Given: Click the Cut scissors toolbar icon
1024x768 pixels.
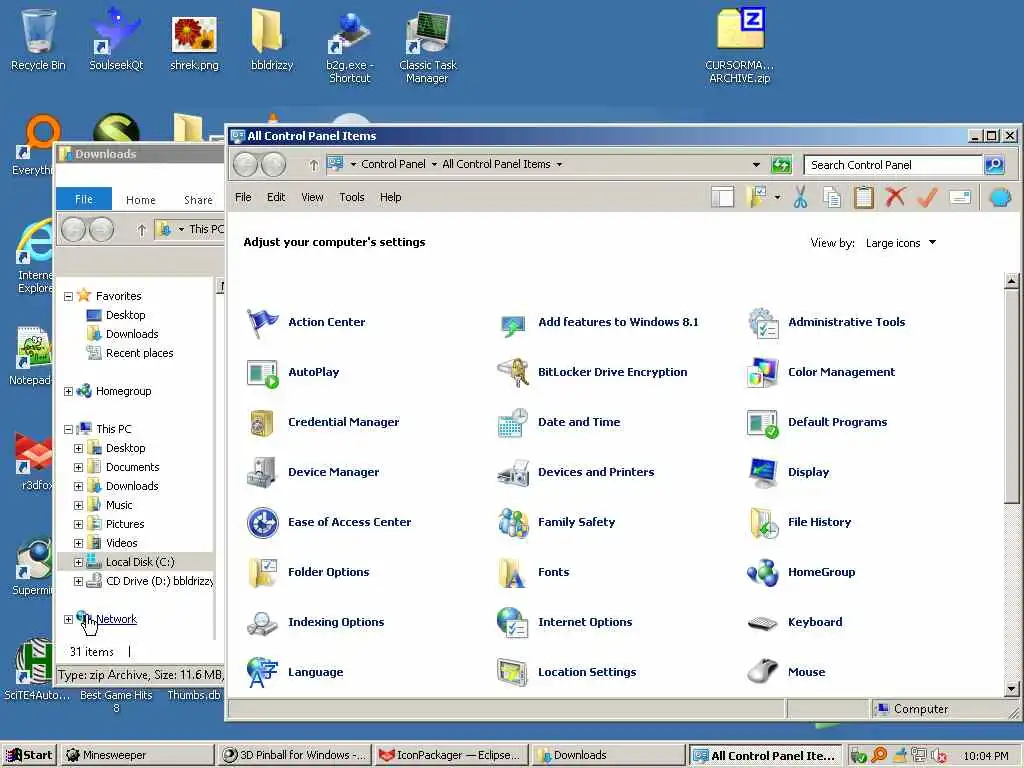Looking at the screenshot, I should click(801, 197).
